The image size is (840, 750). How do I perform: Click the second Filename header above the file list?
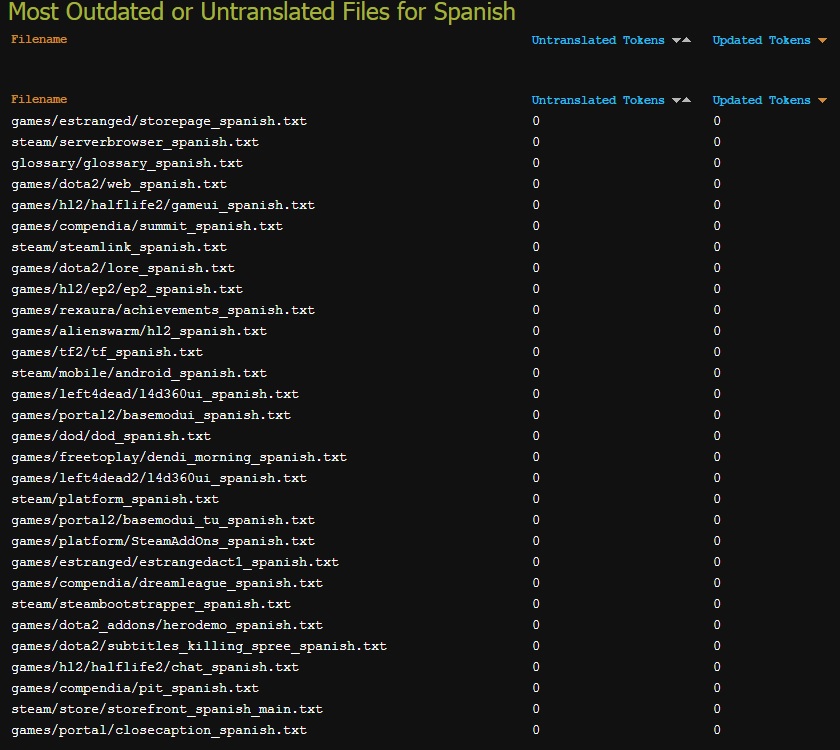tap(39, 100)
